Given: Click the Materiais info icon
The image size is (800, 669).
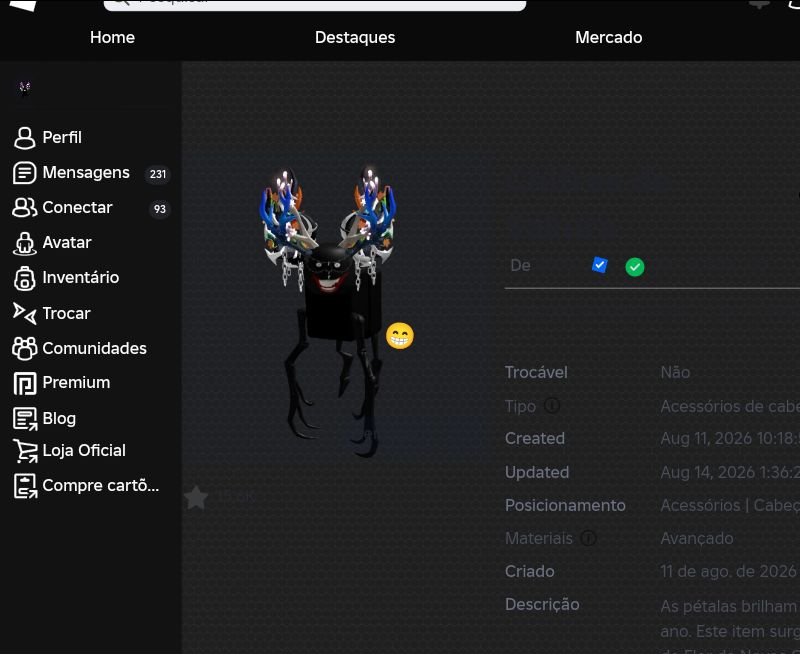Looking at the screenshot, I should tap(588, 538).
